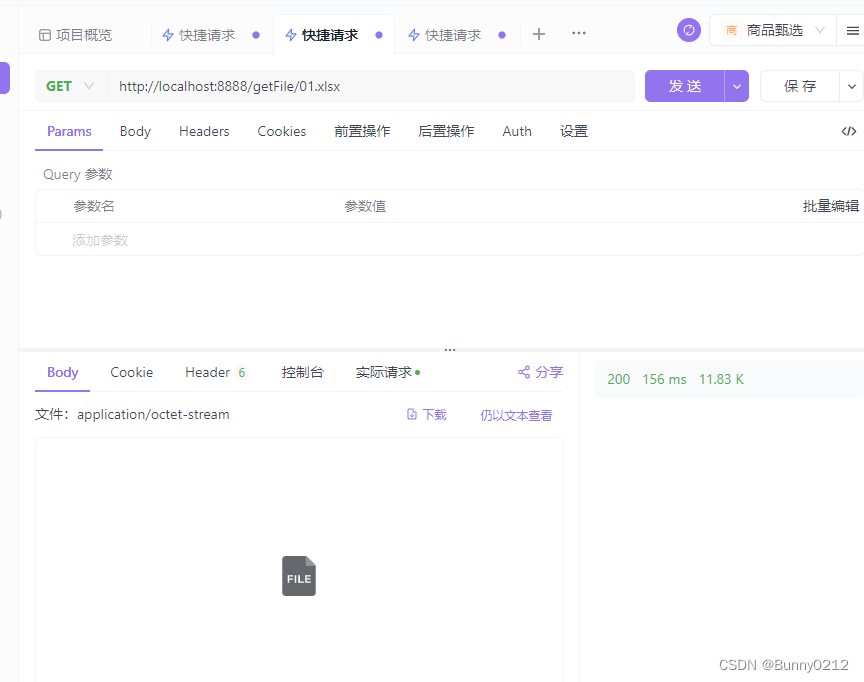
Task: Click 批量编辑 bulk edit link
Action: [830, 206]
